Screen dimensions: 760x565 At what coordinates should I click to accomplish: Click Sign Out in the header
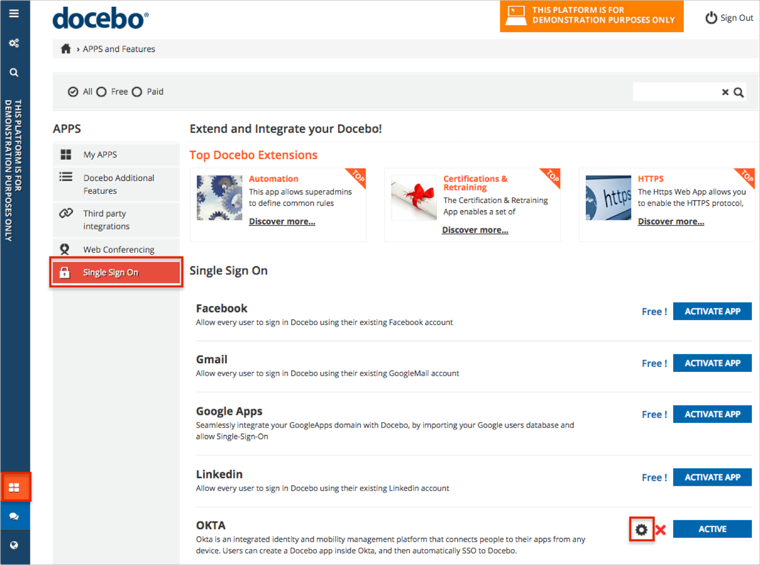pos(729,18)
